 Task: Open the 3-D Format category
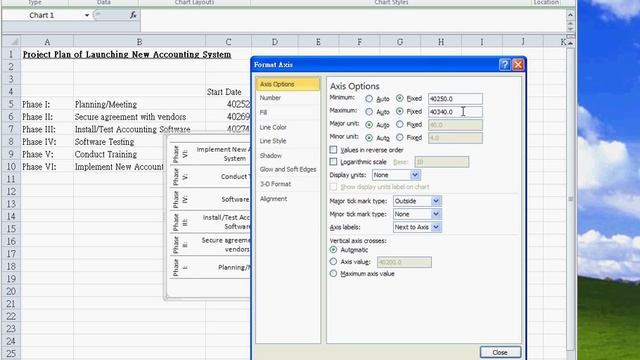(288, 184)
